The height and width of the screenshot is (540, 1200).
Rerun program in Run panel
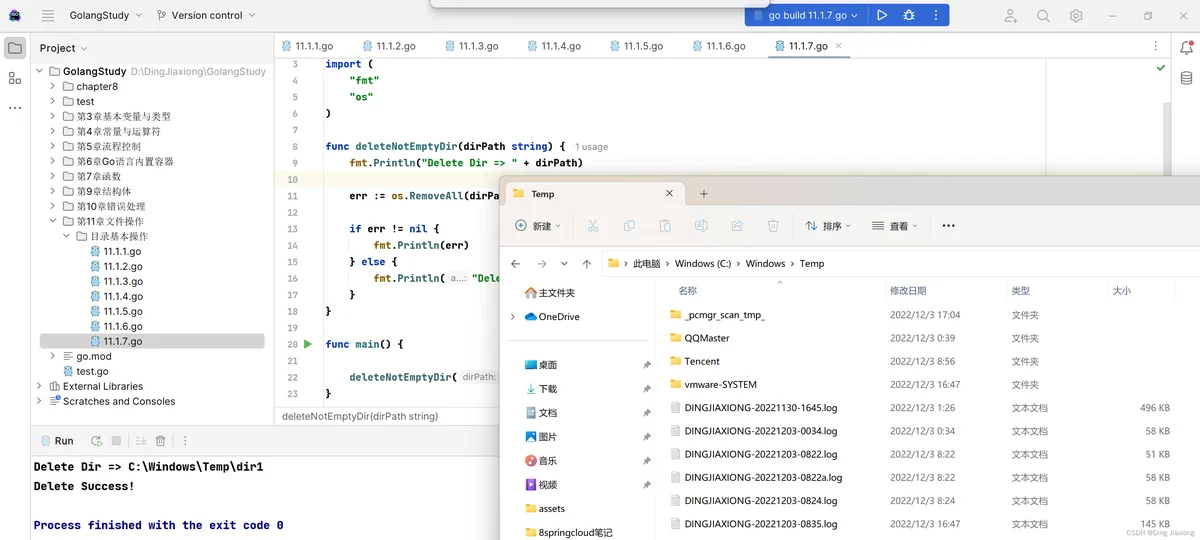pos(96,441)
